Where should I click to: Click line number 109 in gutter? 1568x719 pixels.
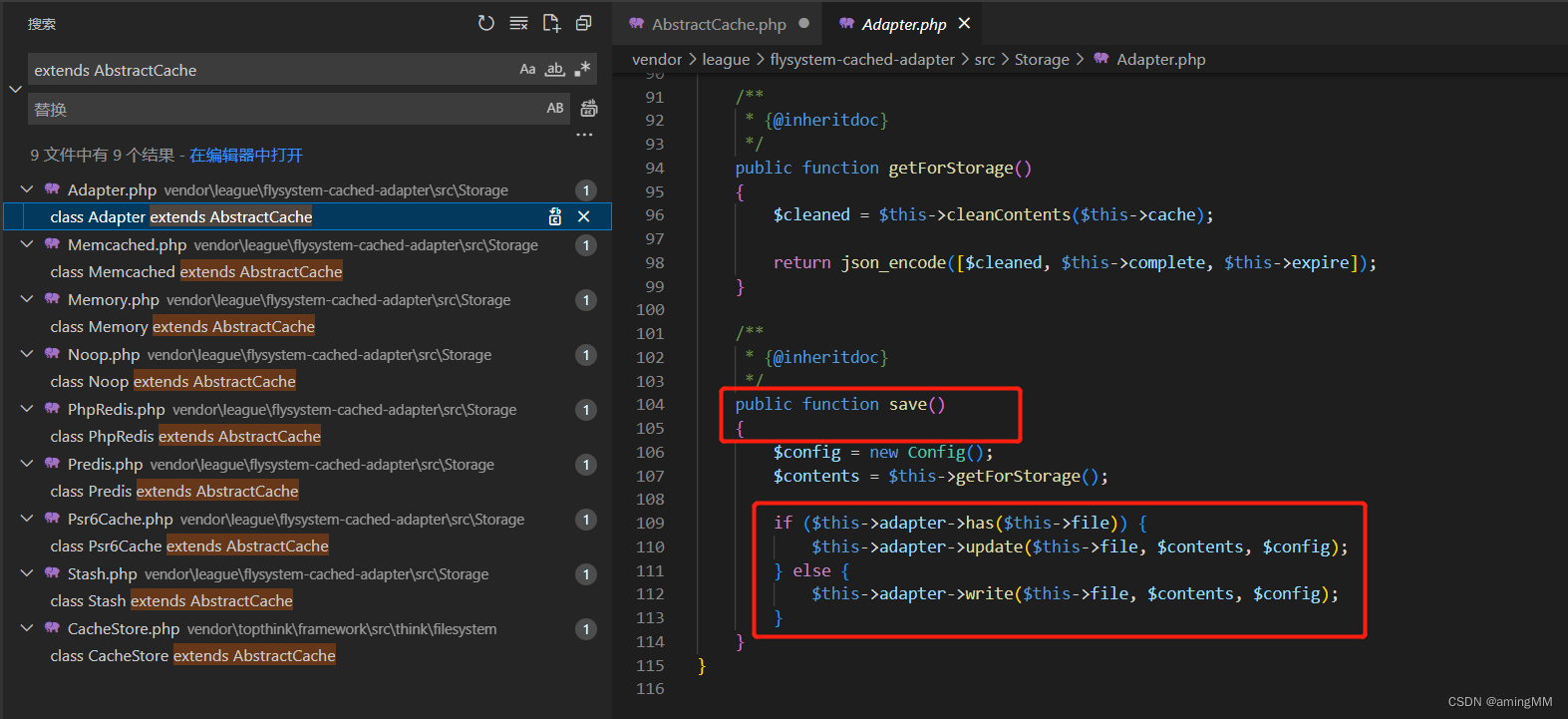click(650, 523)
